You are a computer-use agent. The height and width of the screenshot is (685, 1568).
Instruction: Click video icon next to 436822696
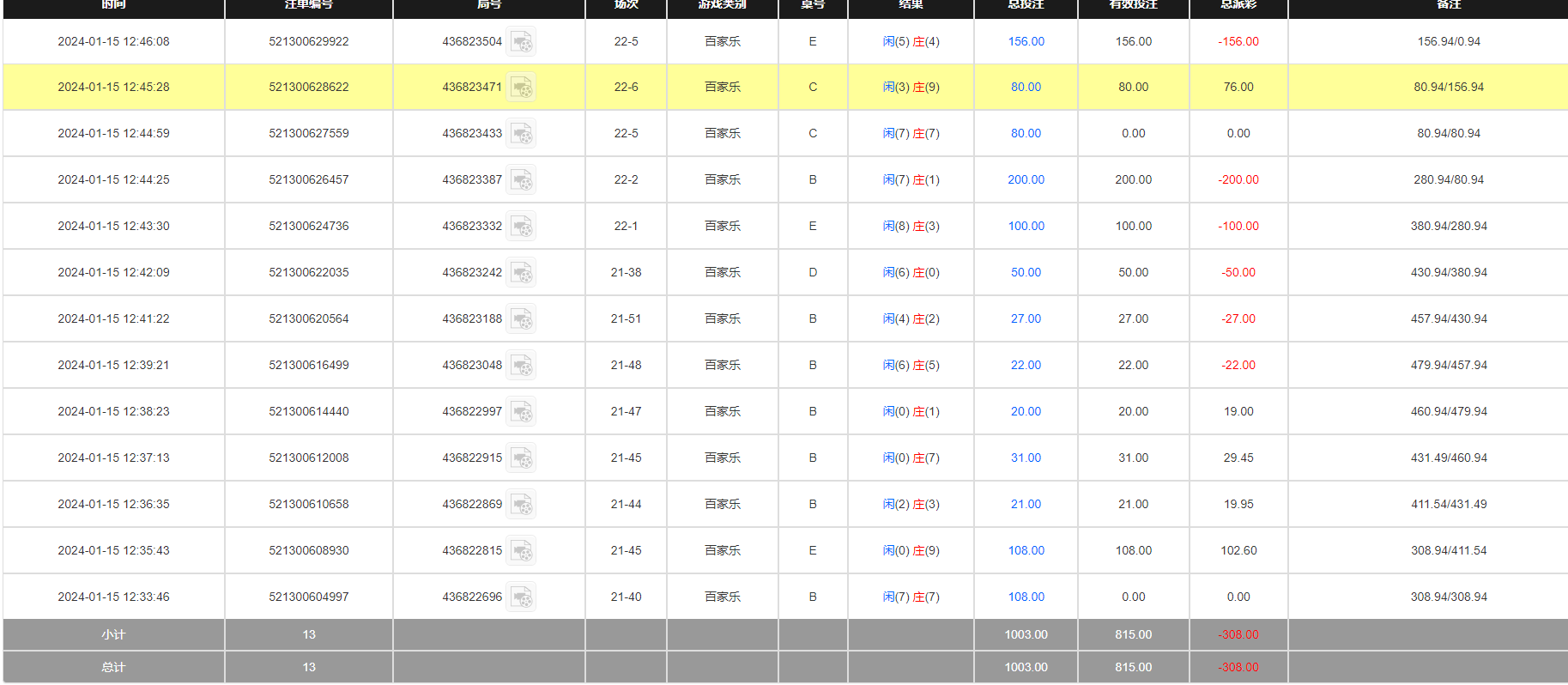pyautogui.click(x=521, y=597)
